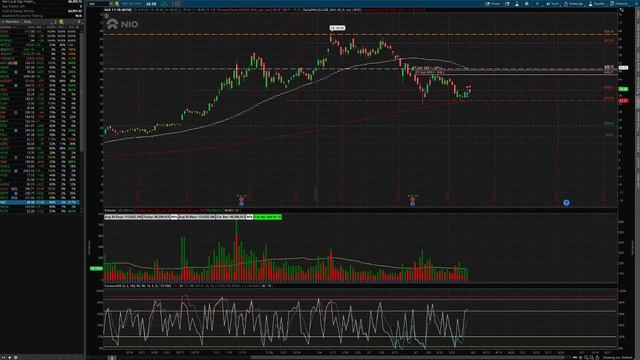The height and width of the screenshot is (360, 640).
Task: Click the crosshair pointer icon at bottom
Action: coord(580,357)
